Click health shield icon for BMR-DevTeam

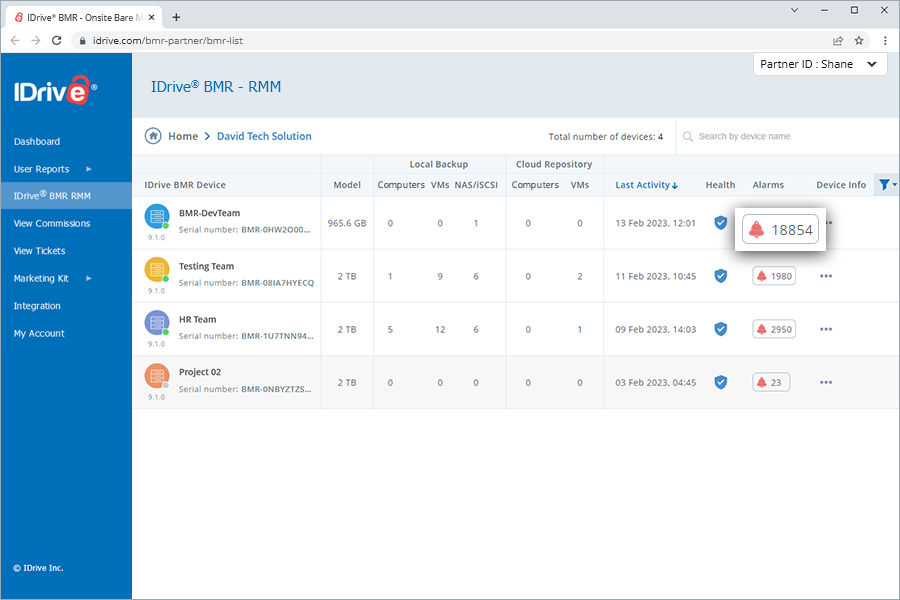(x=720, y=223)
